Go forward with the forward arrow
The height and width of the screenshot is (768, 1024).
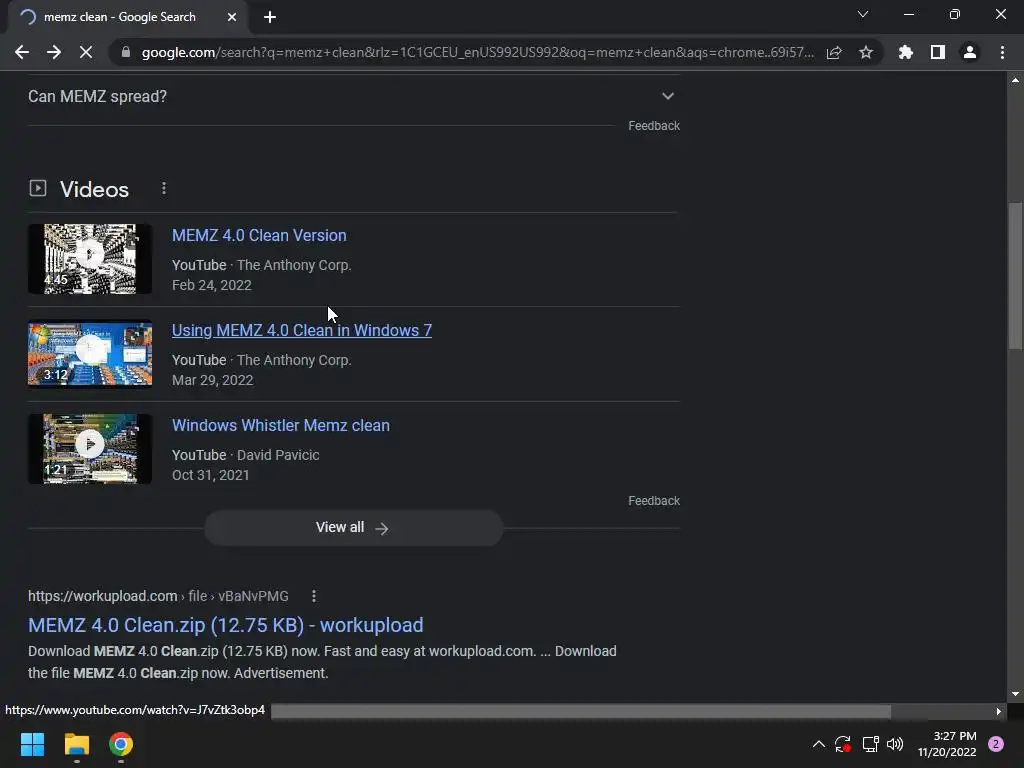[54, 52]
